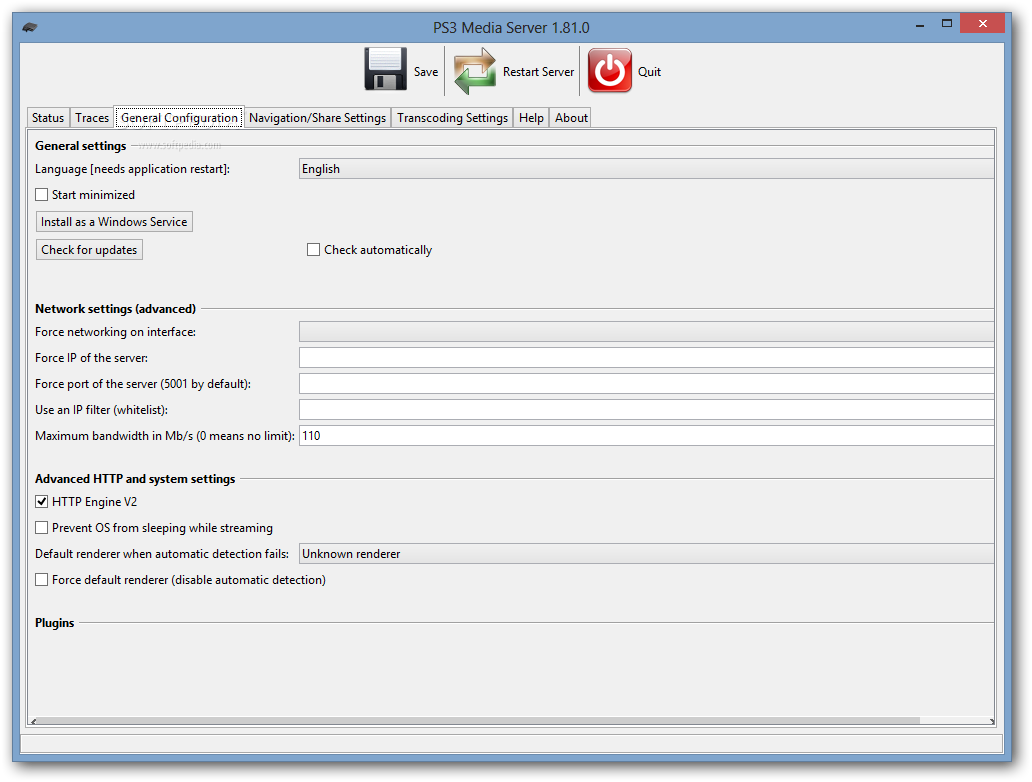The height and width of the screenshot is (782, 1032).
Task: Select the General Configuration tab
Action: (x=179, y=118)
